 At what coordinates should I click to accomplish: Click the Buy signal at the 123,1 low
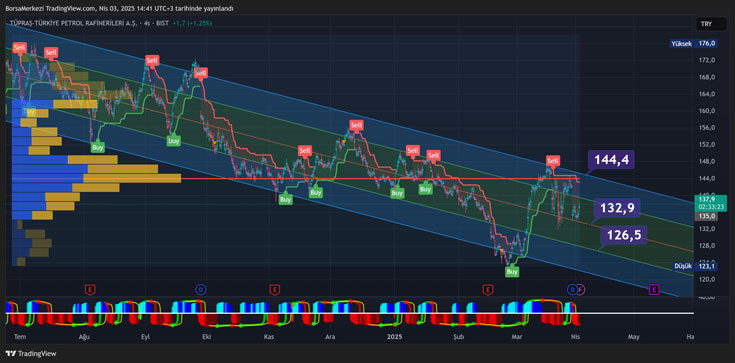click(x=512, y=272)
